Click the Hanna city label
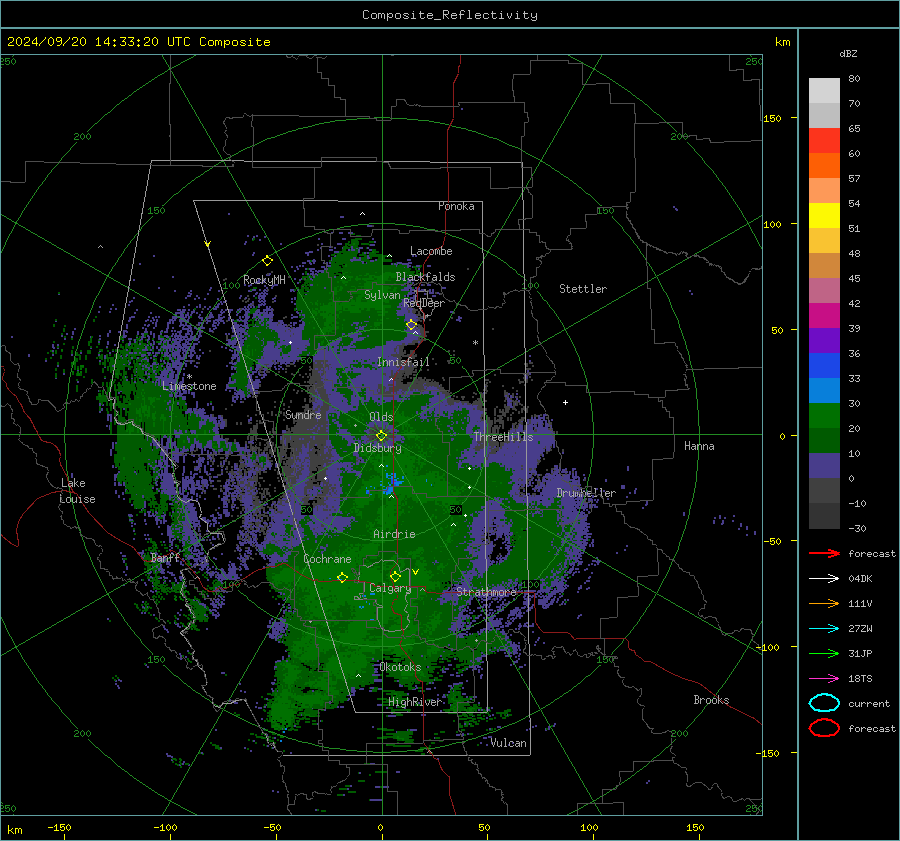The height and width of the screenshot is (841, 900). (x=699, y=446)
